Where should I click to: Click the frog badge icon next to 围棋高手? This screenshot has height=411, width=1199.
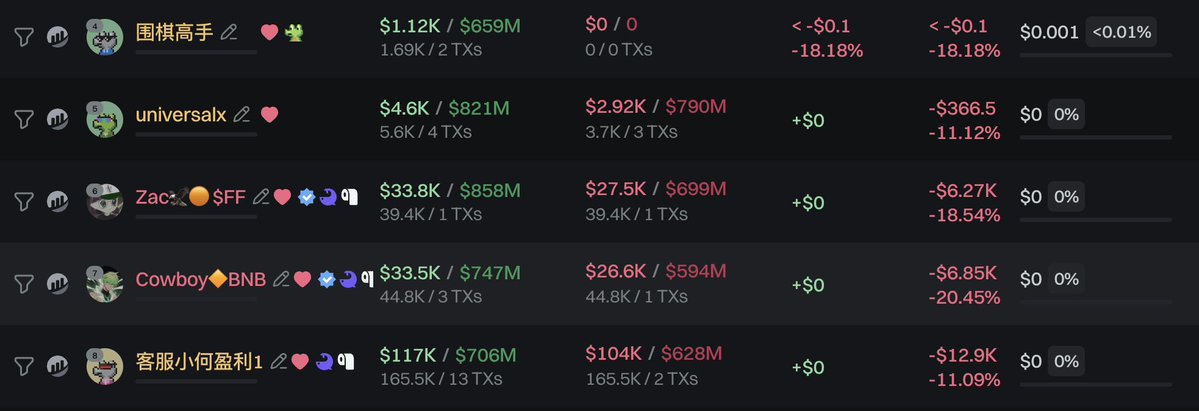[x=294, y=32]
